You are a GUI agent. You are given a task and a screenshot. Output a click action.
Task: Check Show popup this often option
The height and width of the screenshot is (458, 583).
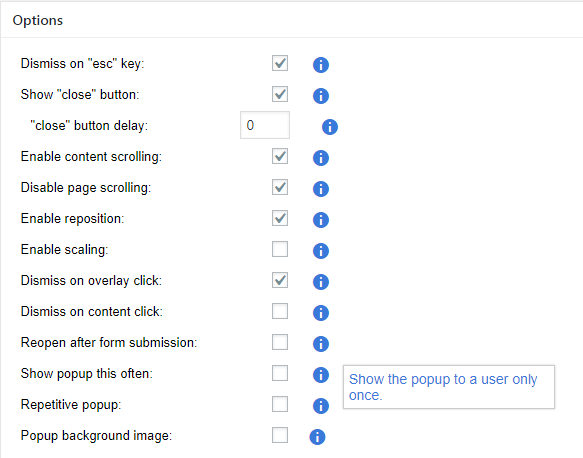280,373
